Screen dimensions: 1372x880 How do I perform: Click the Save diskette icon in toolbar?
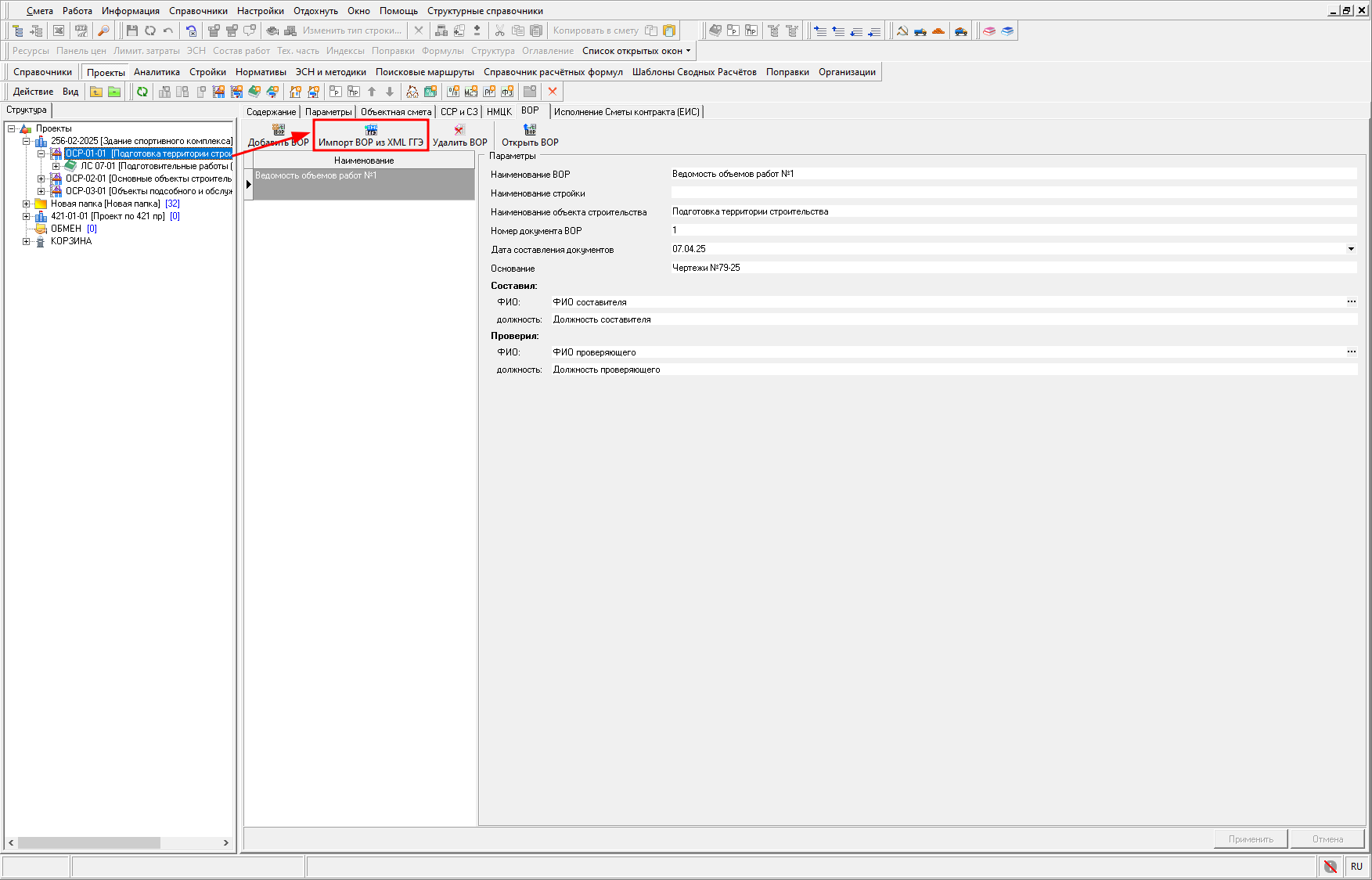coord(131,31)
